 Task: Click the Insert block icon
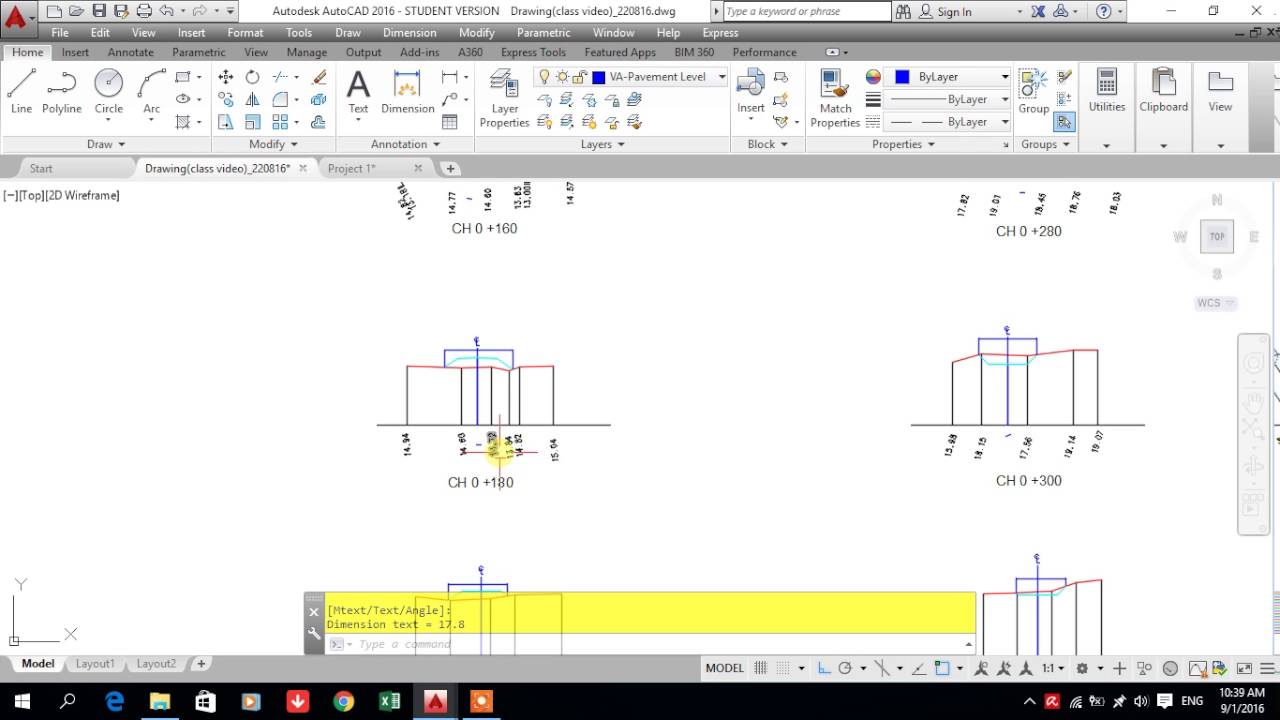coord(751,91)
